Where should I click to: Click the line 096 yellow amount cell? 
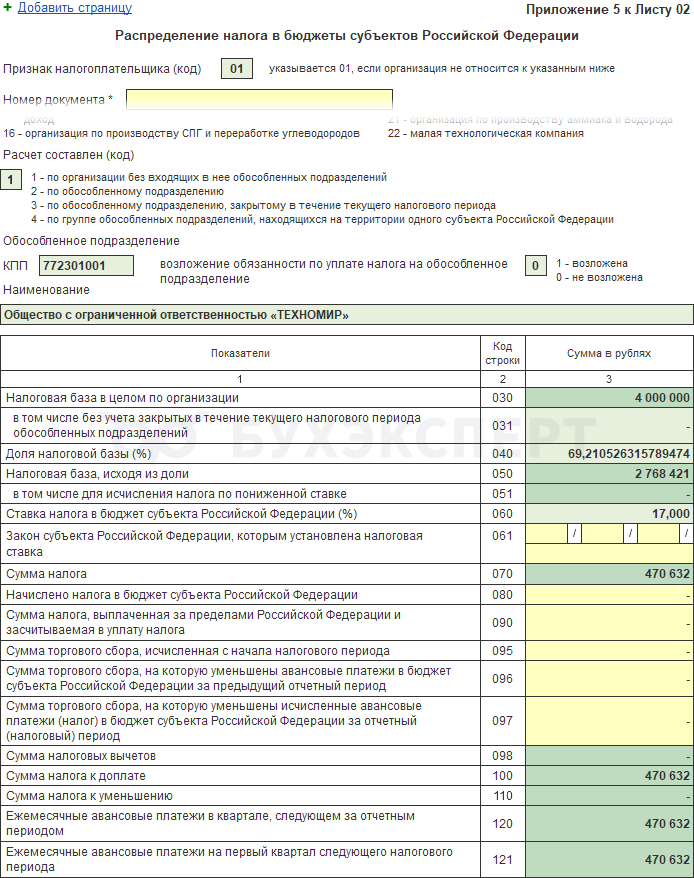point(609,679)
